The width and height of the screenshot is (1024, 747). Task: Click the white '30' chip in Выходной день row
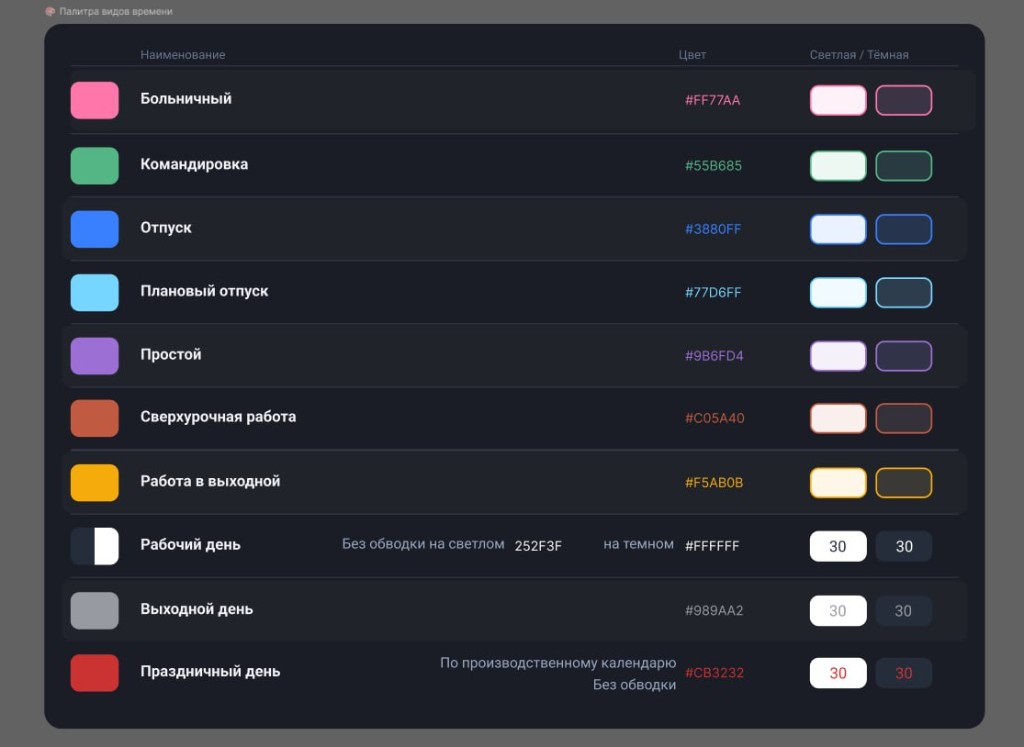tap(838, 611)
